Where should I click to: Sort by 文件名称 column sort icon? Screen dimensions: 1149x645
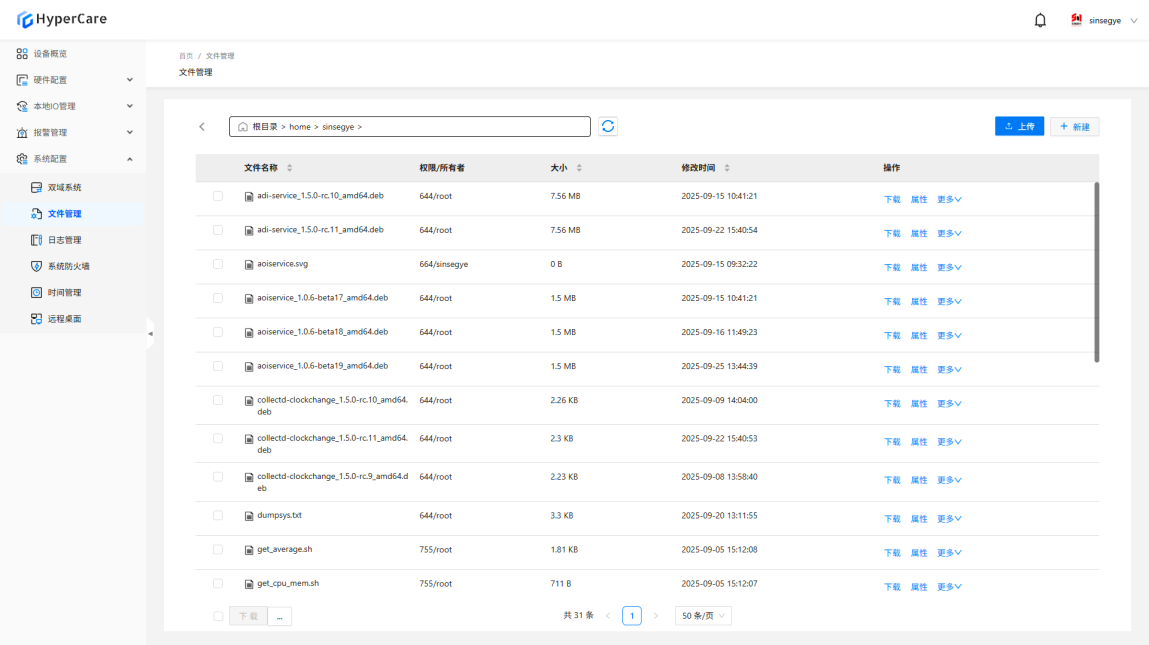coord(290,168)
